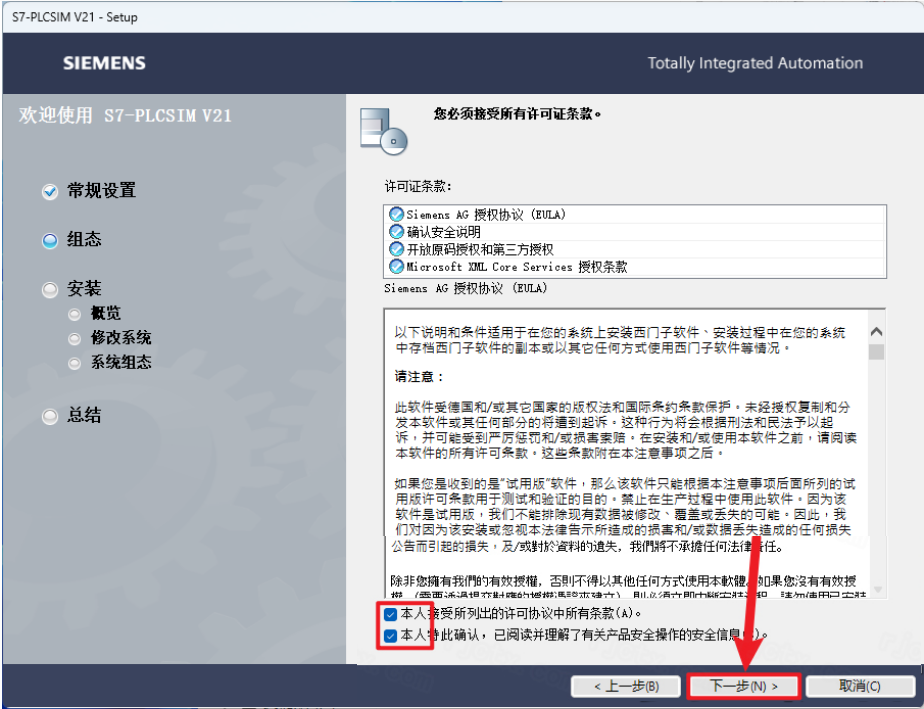
Task: Click the 总结 step in sidebar
Action: tap(84, 415)
